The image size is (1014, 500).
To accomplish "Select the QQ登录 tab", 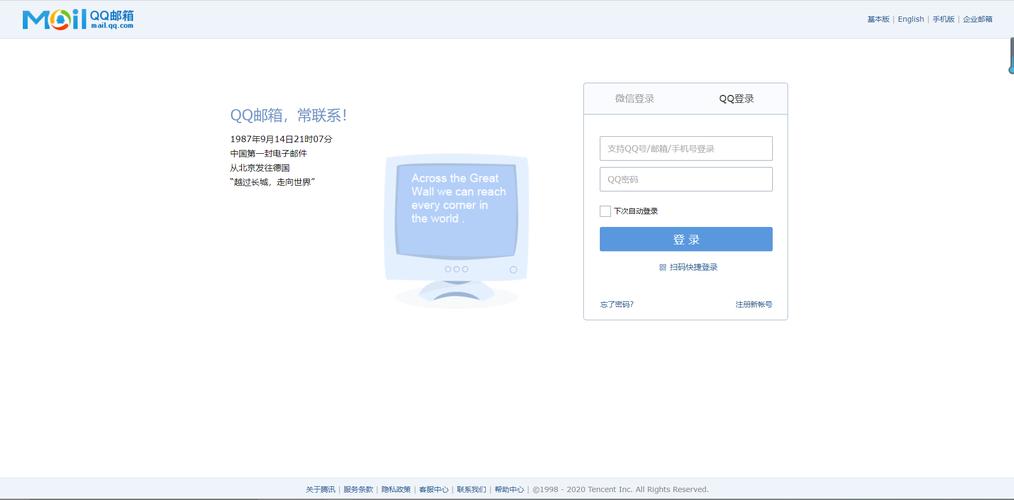I will tap(737, 98).
